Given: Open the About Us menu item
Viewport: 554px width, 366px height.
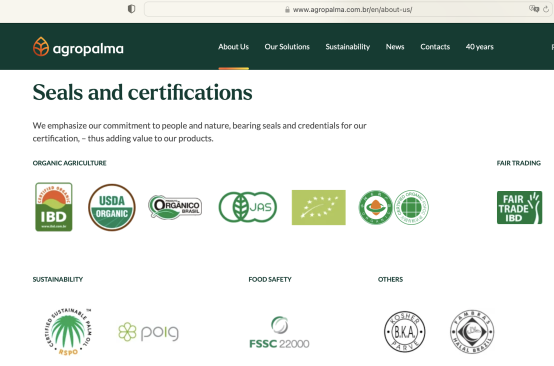Looking at the screenshot, I should point(234,47).
